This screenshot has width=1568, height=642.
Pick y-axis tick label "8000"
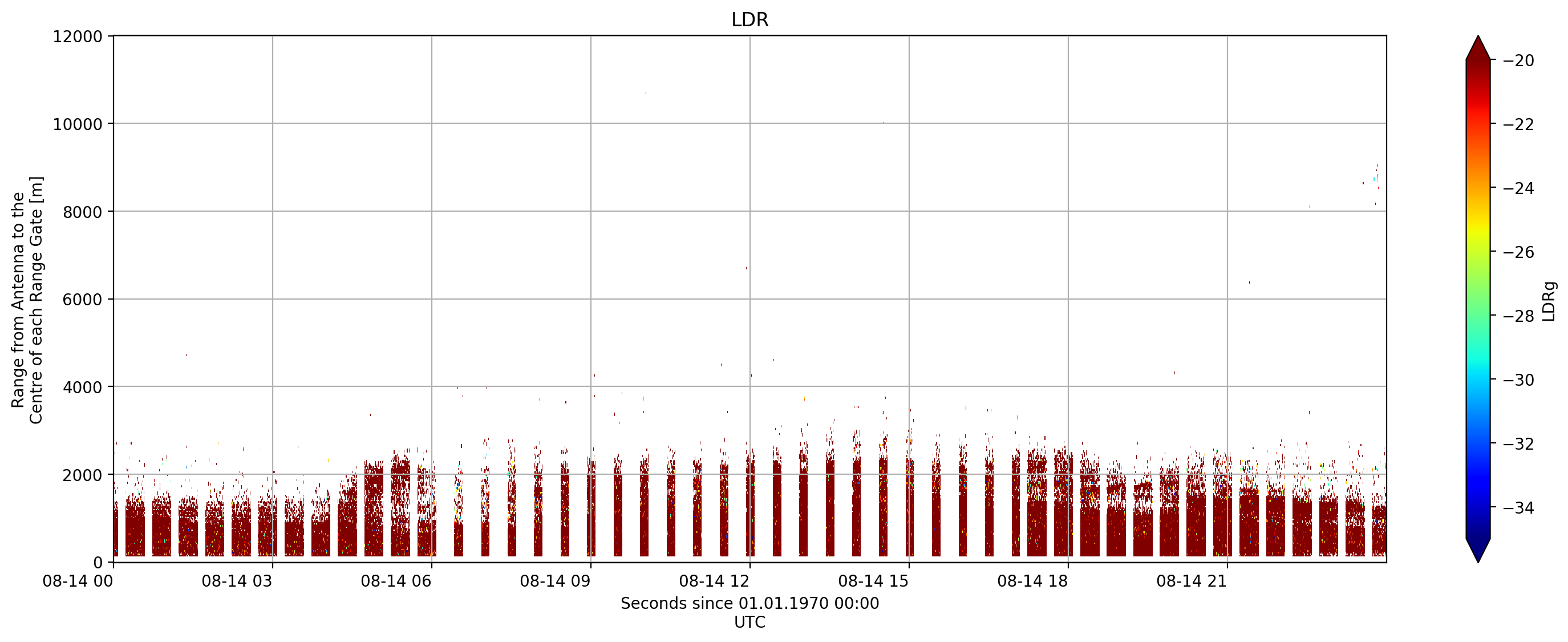[x=83, y=212]
